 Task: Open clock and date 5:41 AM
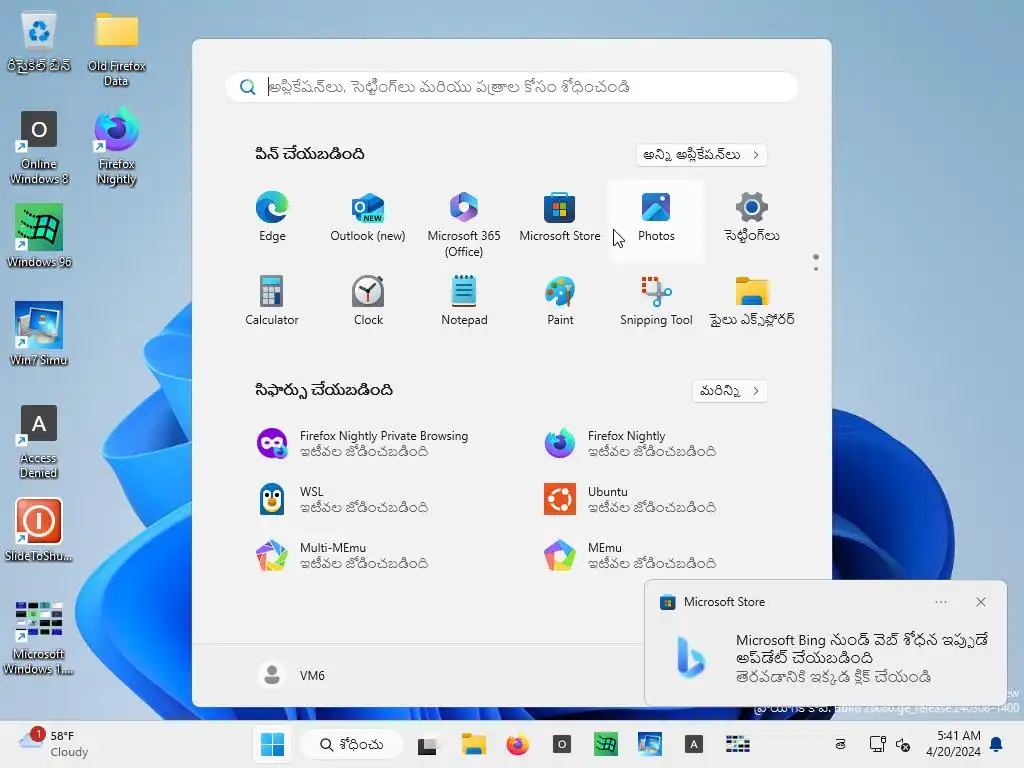[x=953, y=744]
